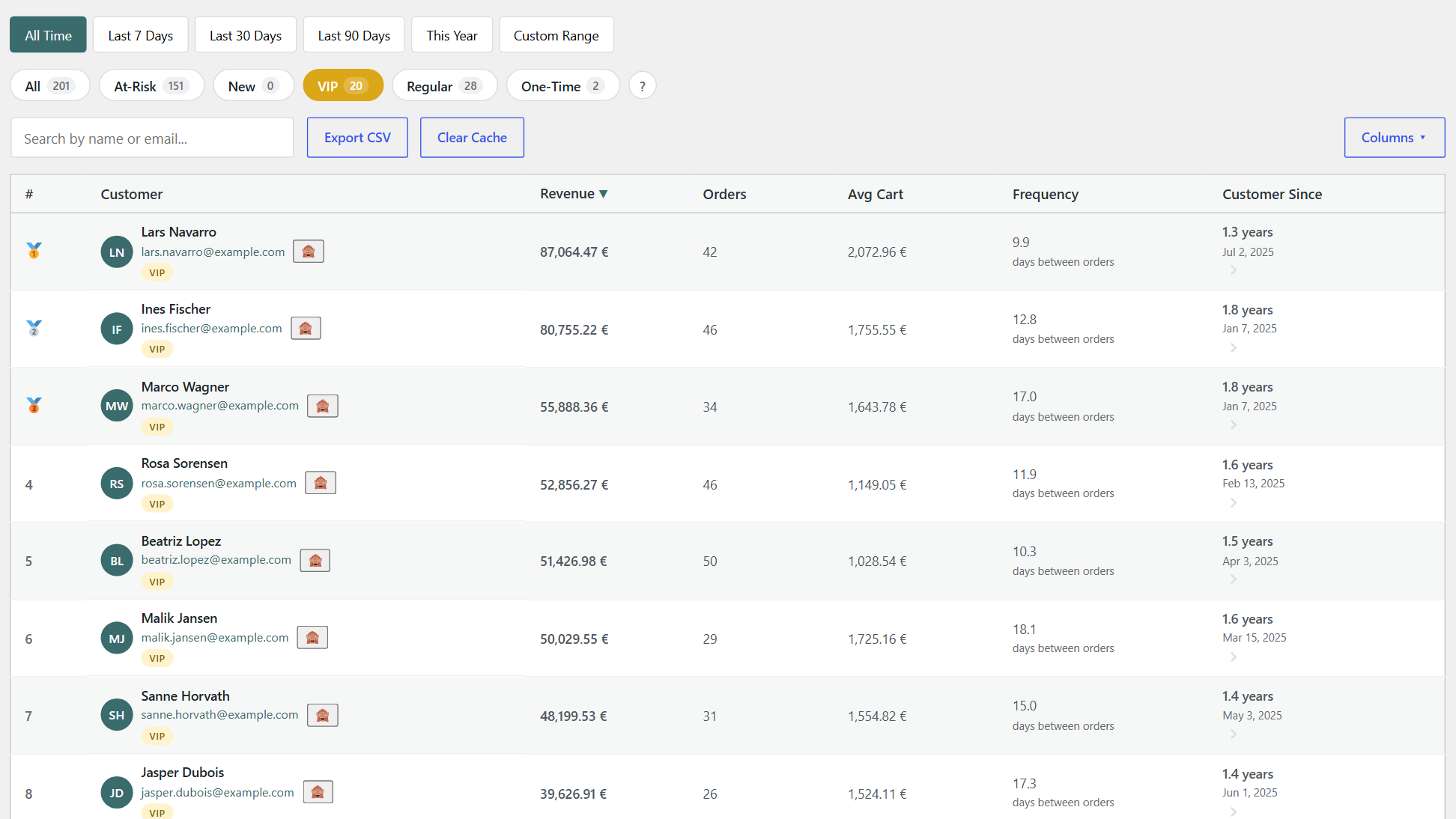Filter by New segment
Screen dimensions: 1456x819
(253, 85)
